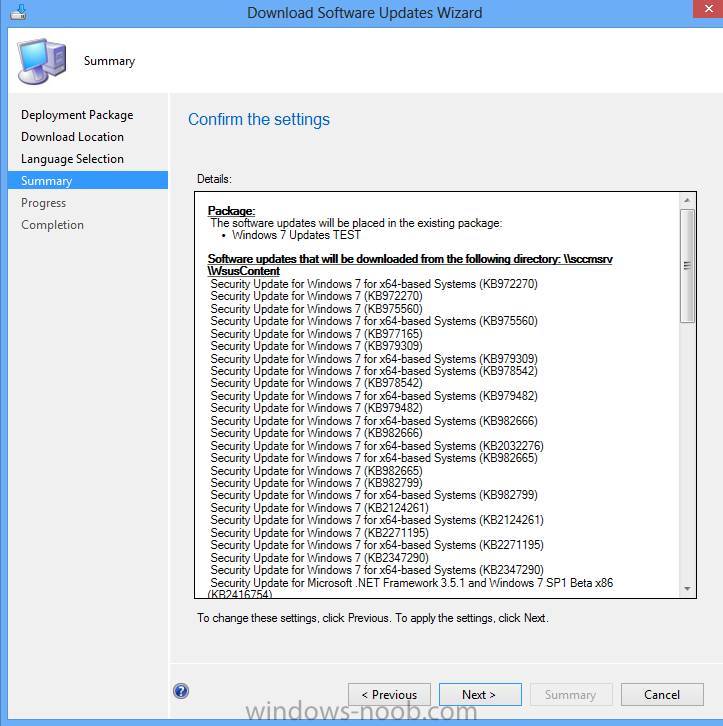Click the blue help question mark icon

click(x=181, y=691)
